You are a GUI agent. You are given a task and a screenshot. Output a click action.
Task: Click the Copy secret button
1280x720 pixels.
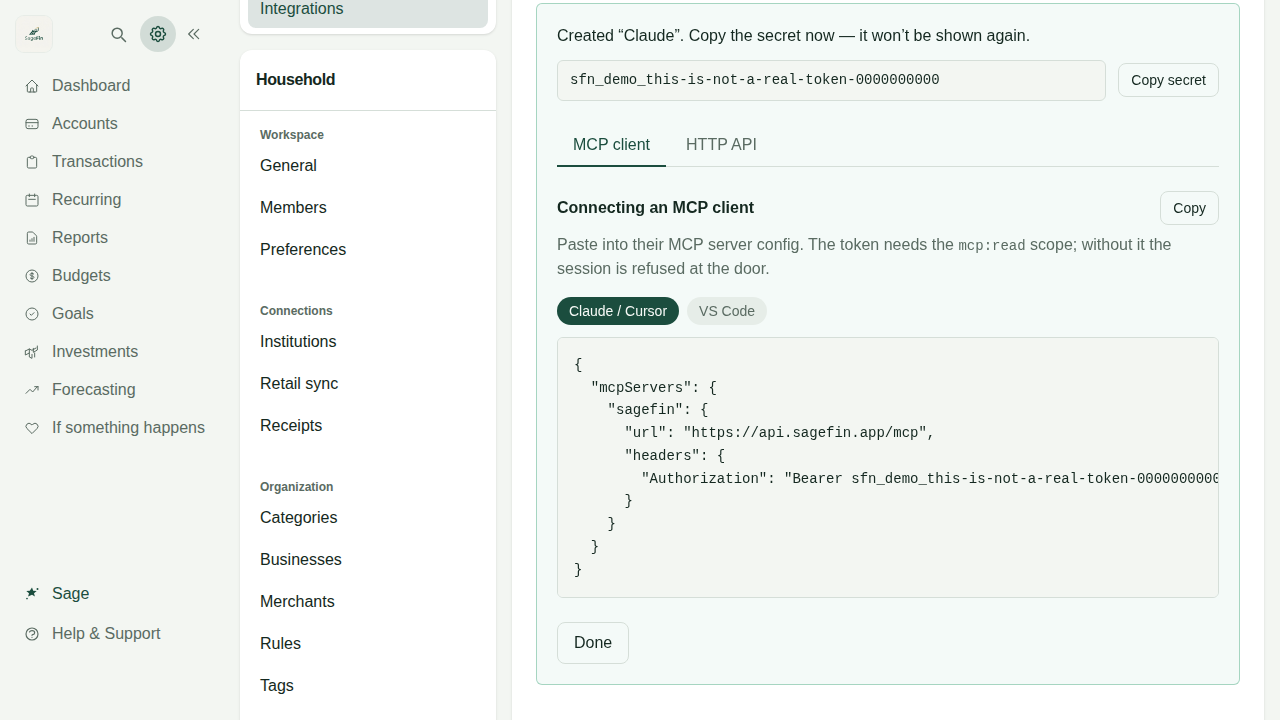[1168, 80]
